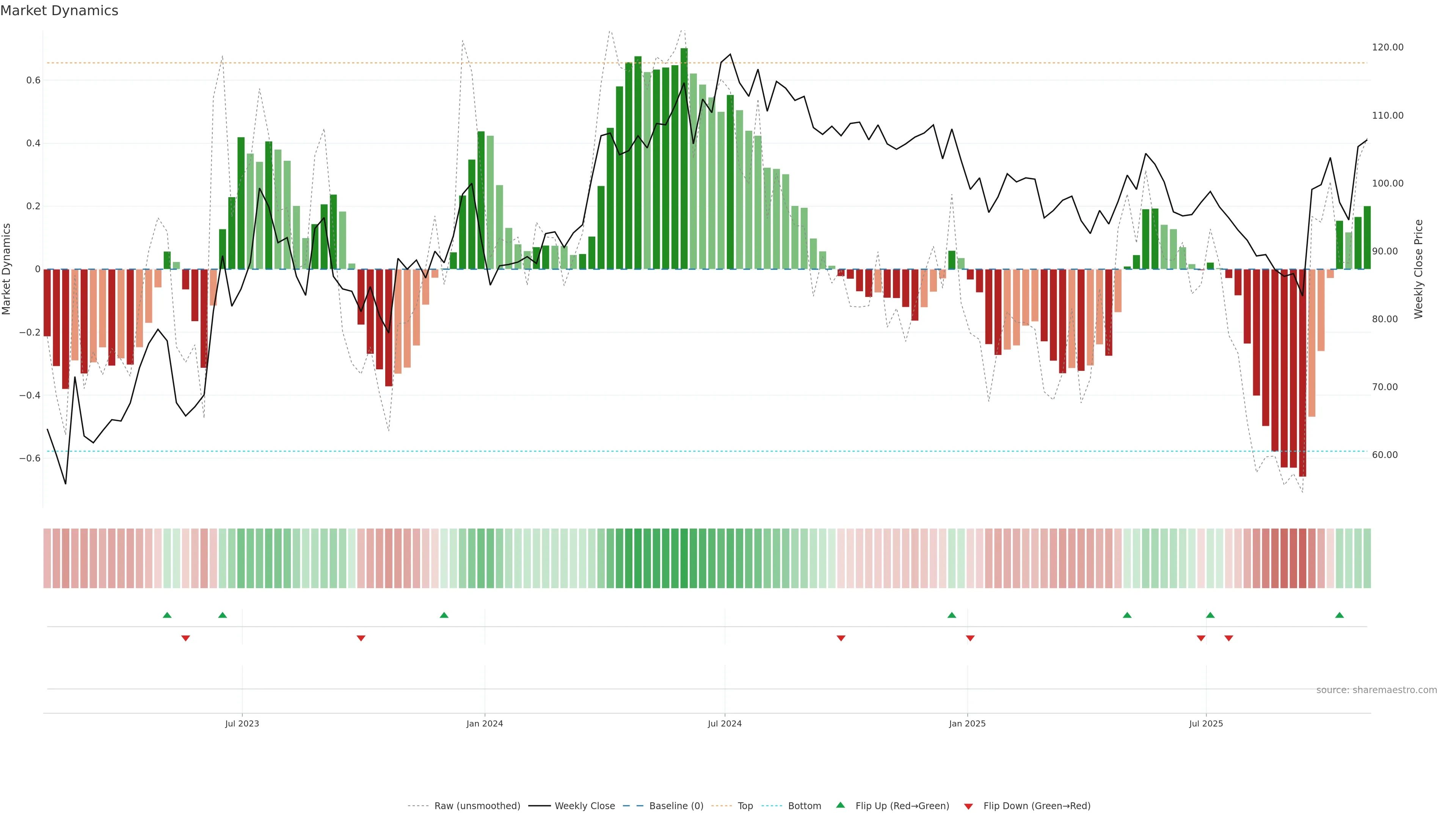This screenshot has height=819, width=1456.
Task: Click the first red flip-down triangle marker
Action: click(x=185, y=638)
